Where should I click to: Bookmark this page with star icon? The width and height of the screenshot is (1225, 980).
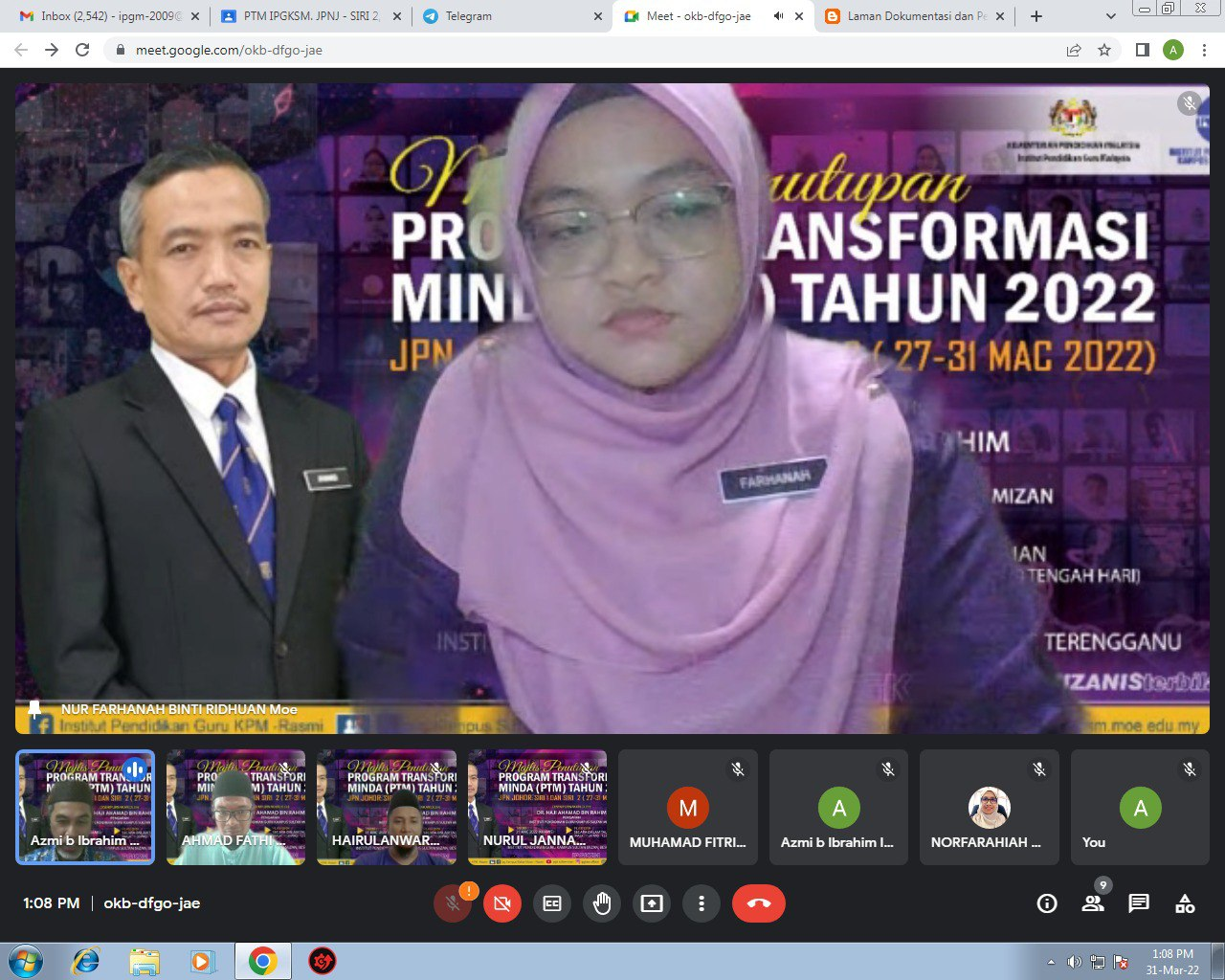point(1104,50)
